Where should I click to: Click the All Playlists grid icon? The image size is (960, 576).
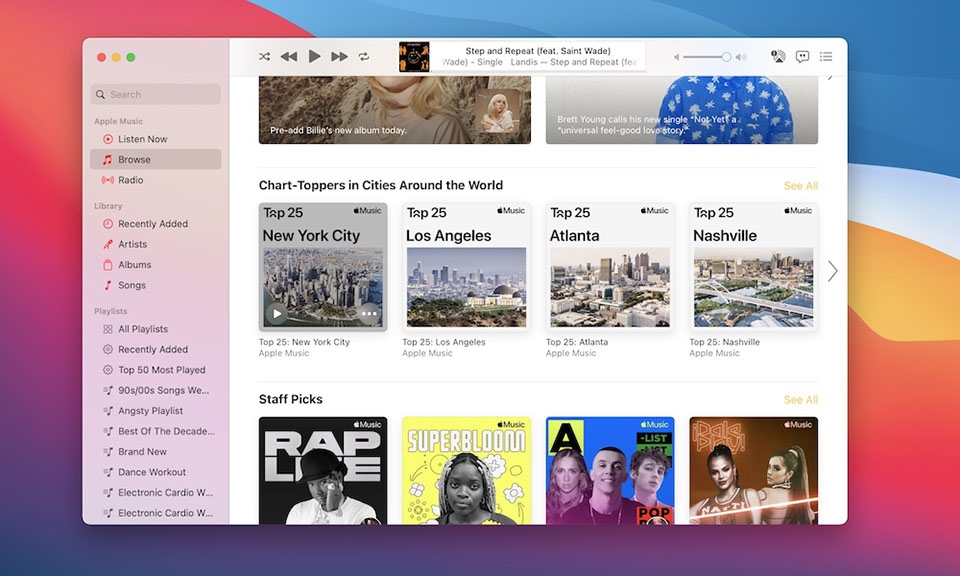pos(108,329)
